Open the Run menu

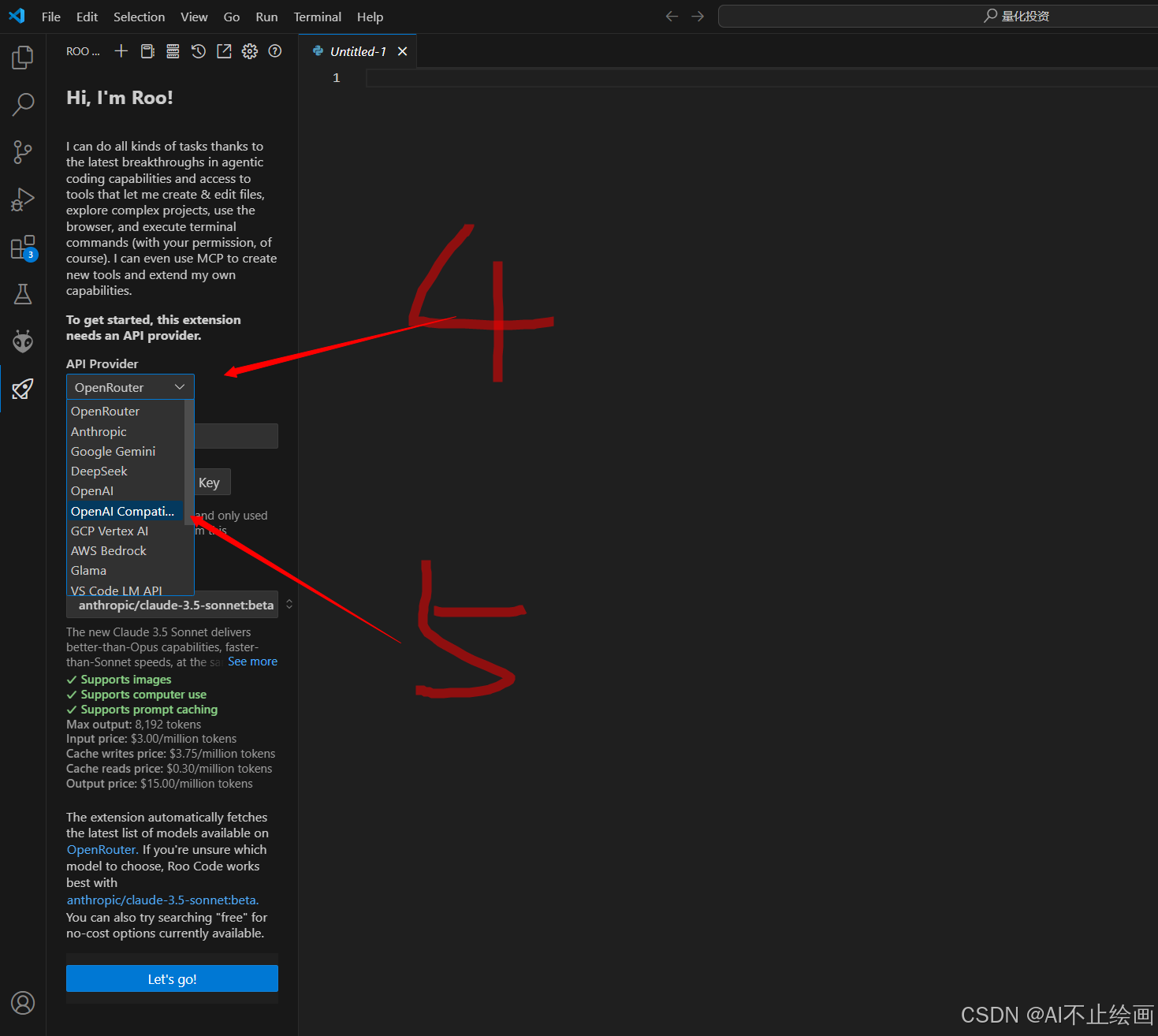point(266,17)
